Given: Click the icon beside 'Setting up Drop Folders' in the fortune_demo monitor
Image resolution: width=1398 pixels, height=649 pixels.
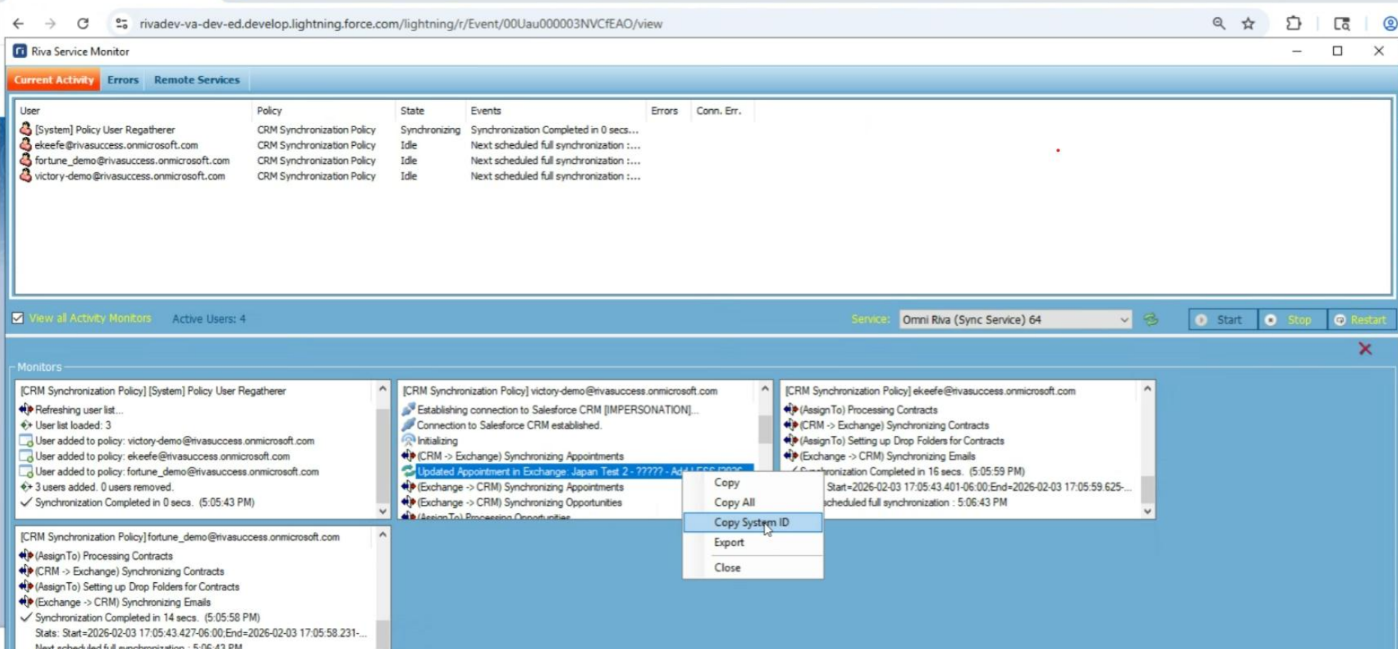Looking at the screenshot, I should (26, 587).
